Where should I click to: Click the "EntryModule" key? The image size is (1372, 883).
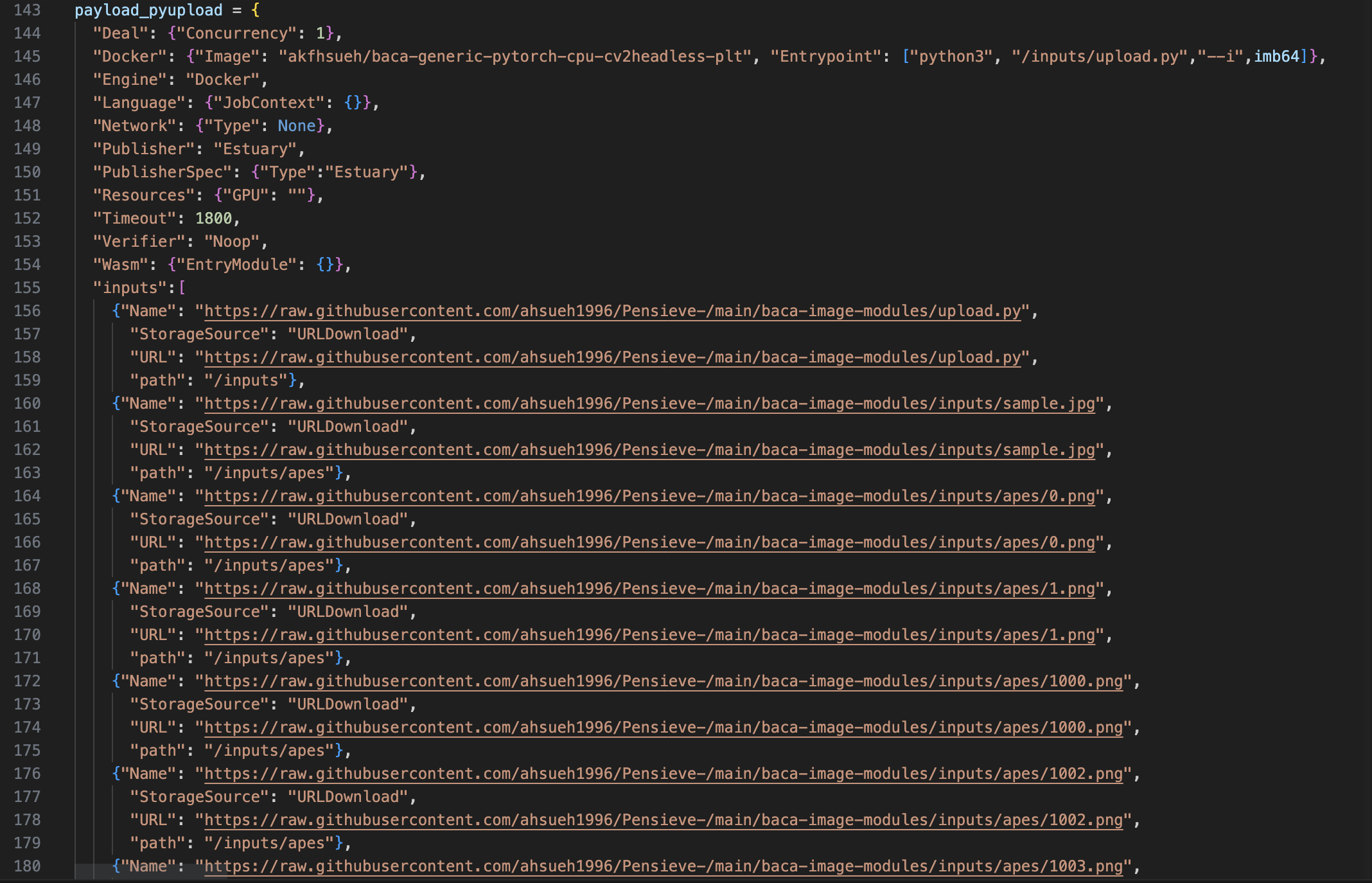click(x=236, y=265)
